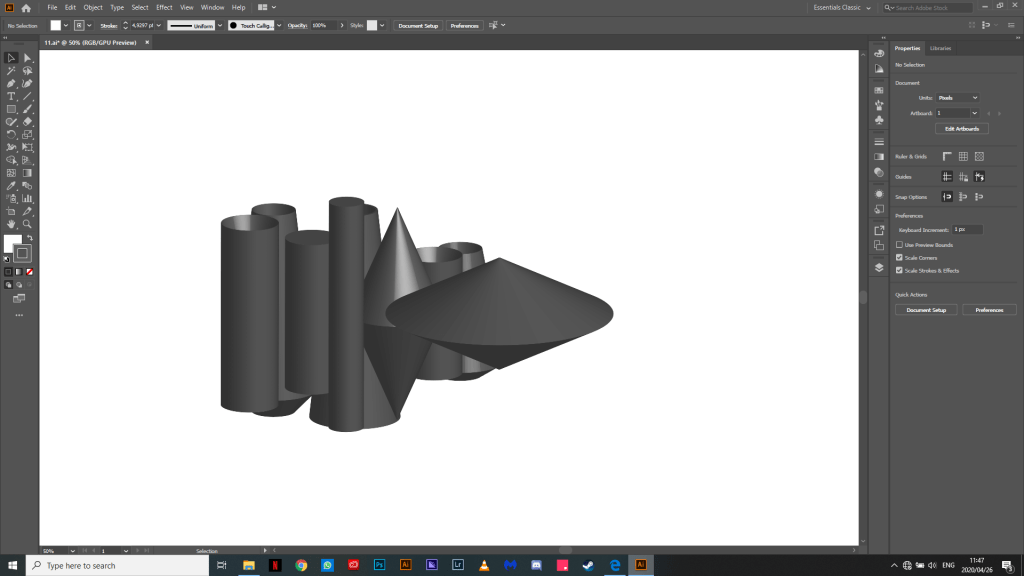
Task: Uncheck Scale Corners option
Action: point(899,257)
